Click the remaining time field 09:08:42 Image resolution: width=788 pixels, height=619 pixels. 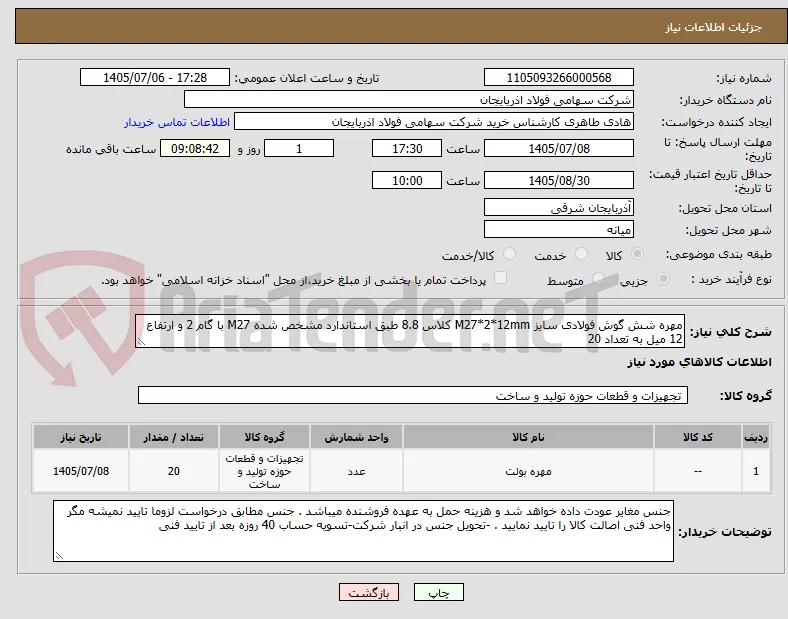pos(195,149)
